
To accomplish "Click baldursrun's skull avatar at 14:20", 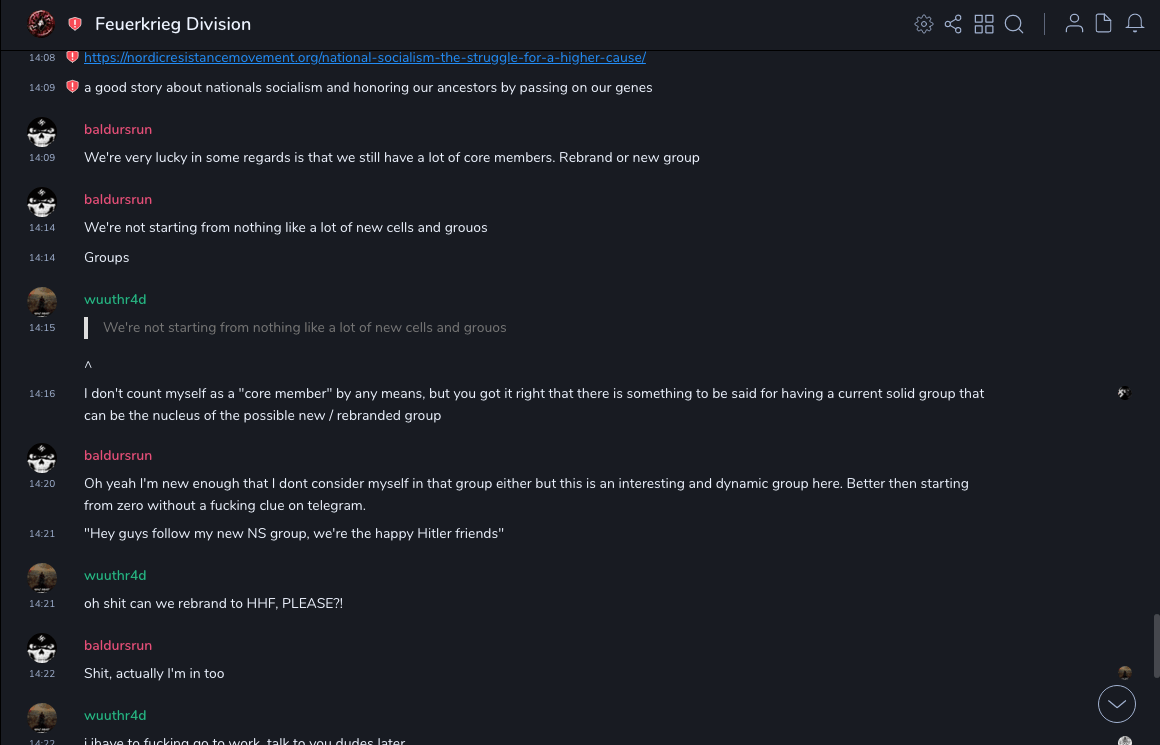I will [42, 458].
